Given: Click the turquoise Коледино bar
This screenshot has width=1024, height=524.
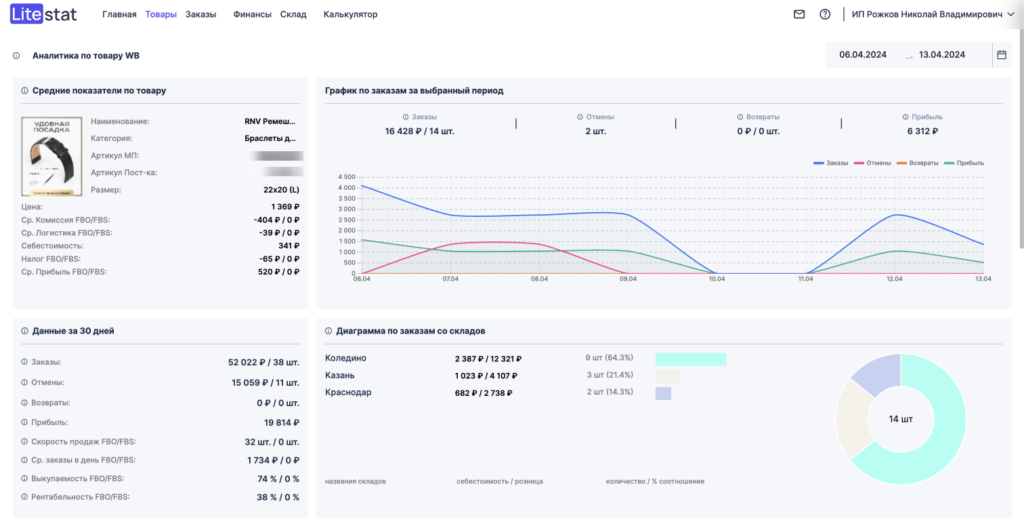Looking at the screenshot, I should tap(690, 359).
